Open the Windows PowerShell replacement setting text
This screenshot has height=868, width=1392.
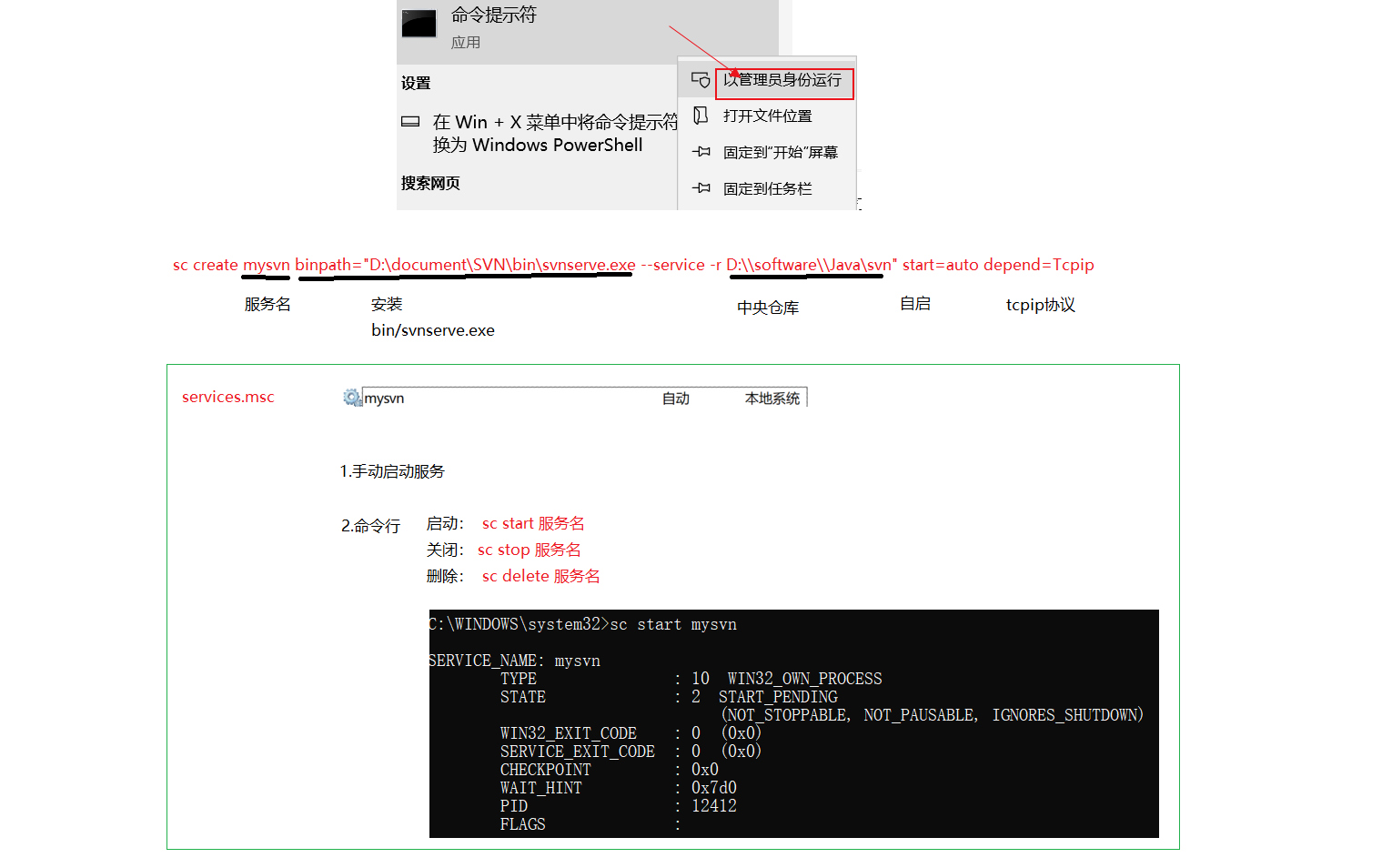[546, 134]
